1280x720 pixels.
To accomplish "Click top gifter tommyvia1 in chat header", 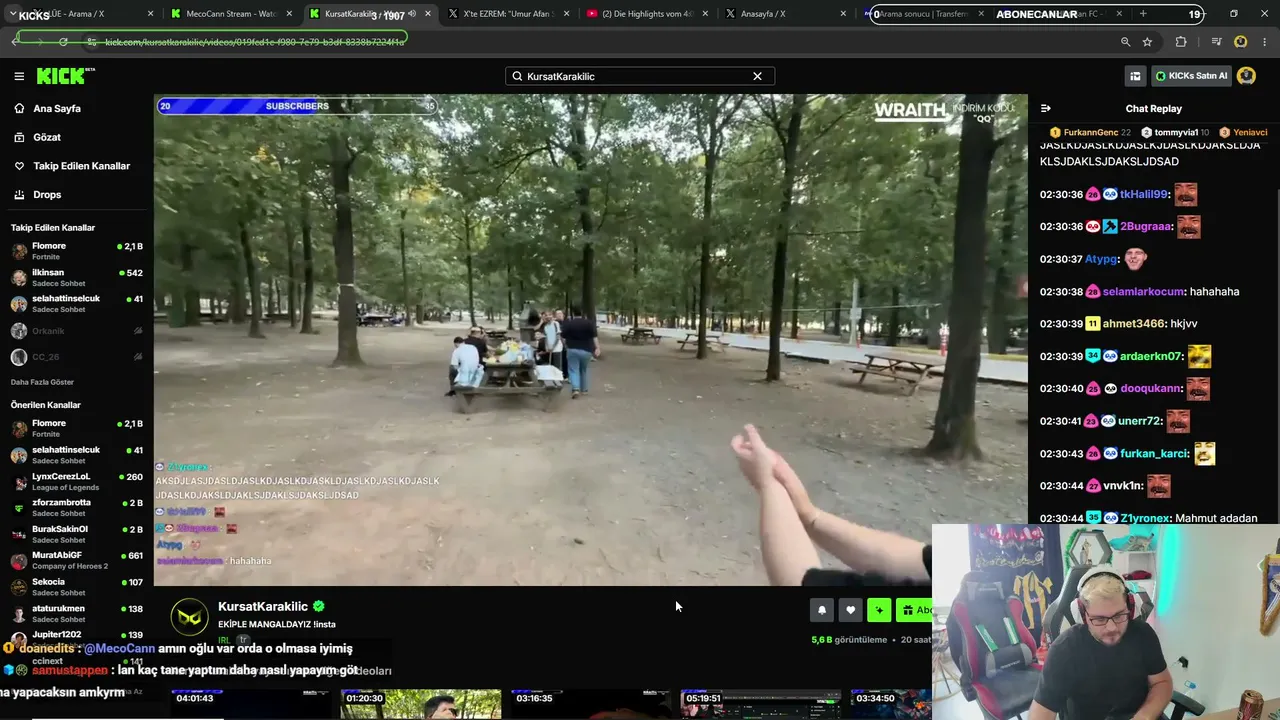I will (x=1175, y=132).
